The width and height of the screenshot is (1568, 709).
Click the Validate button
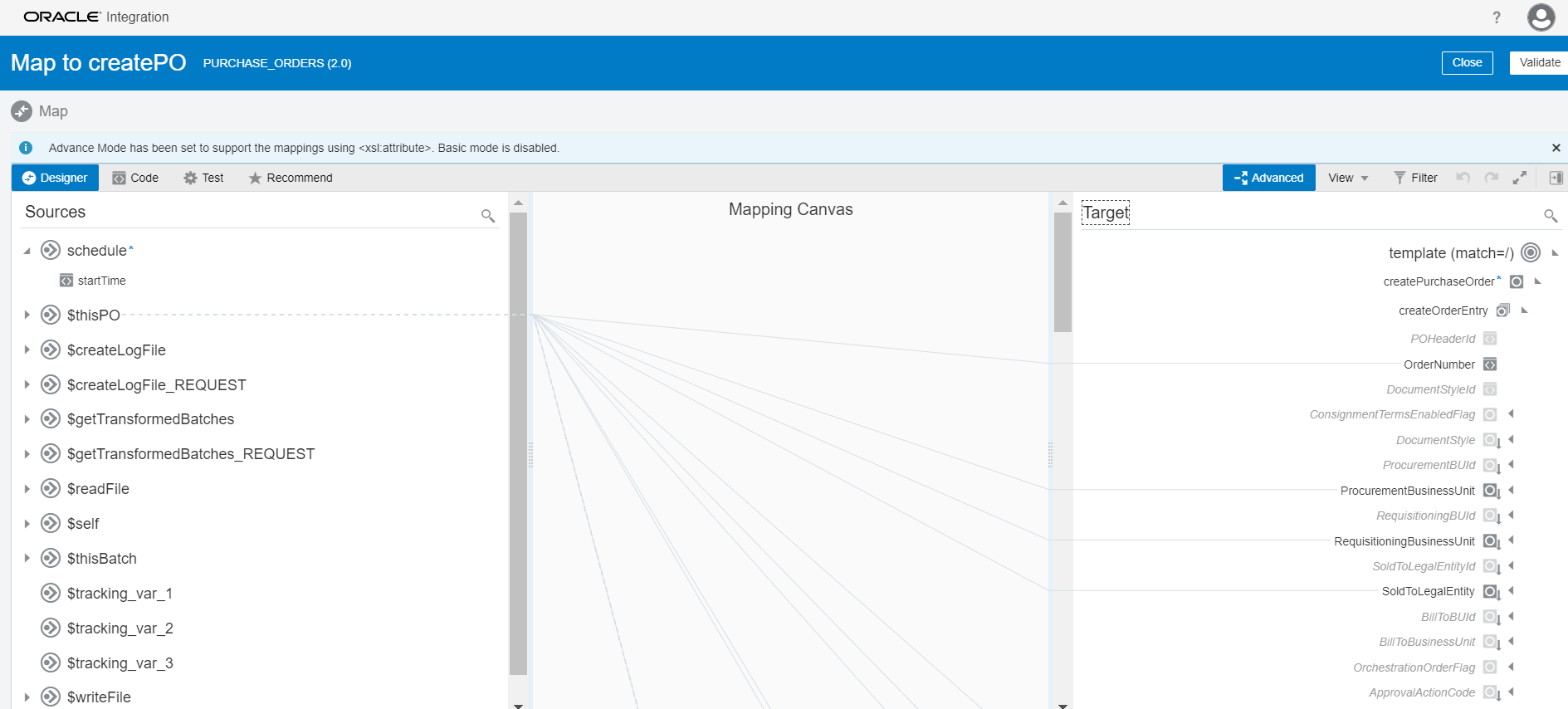(1539, 63)
